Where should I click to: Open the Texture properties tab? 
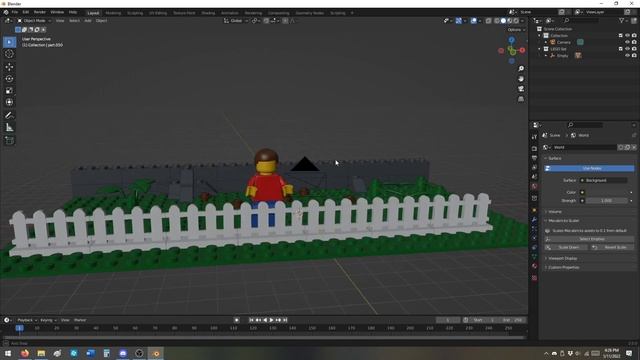tap(534, 278)
